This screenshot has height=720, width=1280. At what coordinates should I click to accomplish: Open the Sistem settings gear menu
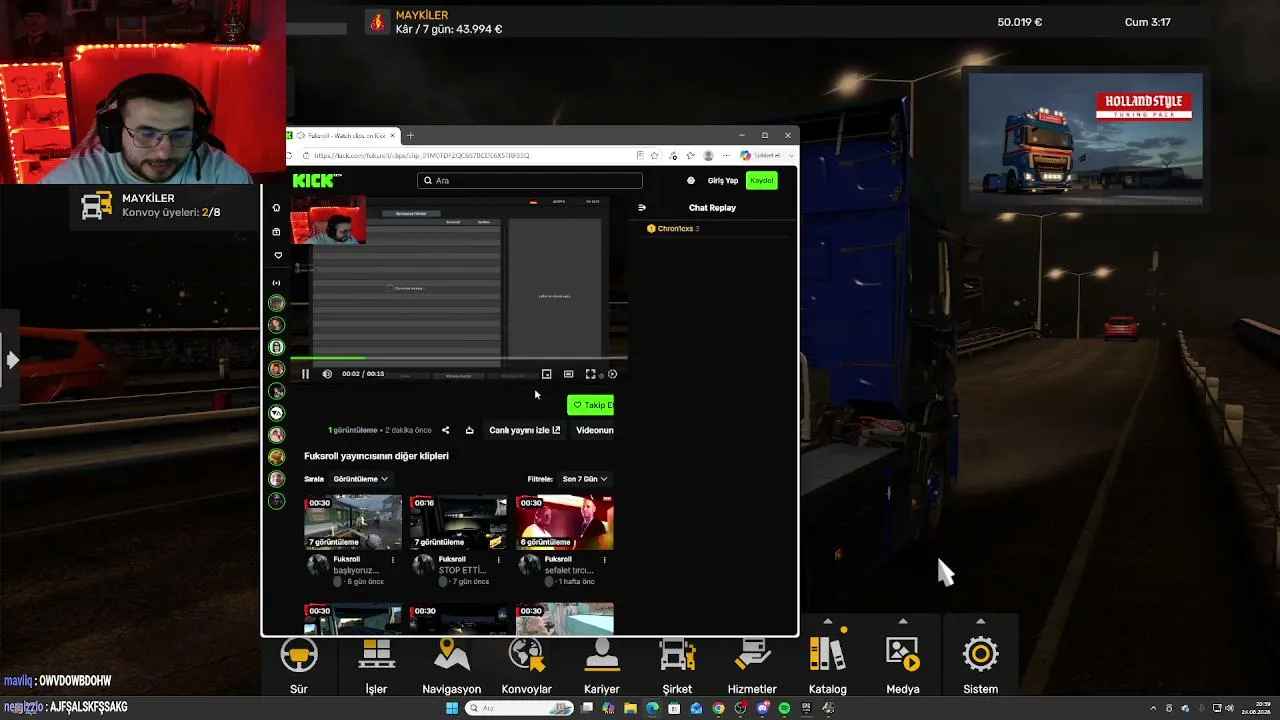pos(980,666)
